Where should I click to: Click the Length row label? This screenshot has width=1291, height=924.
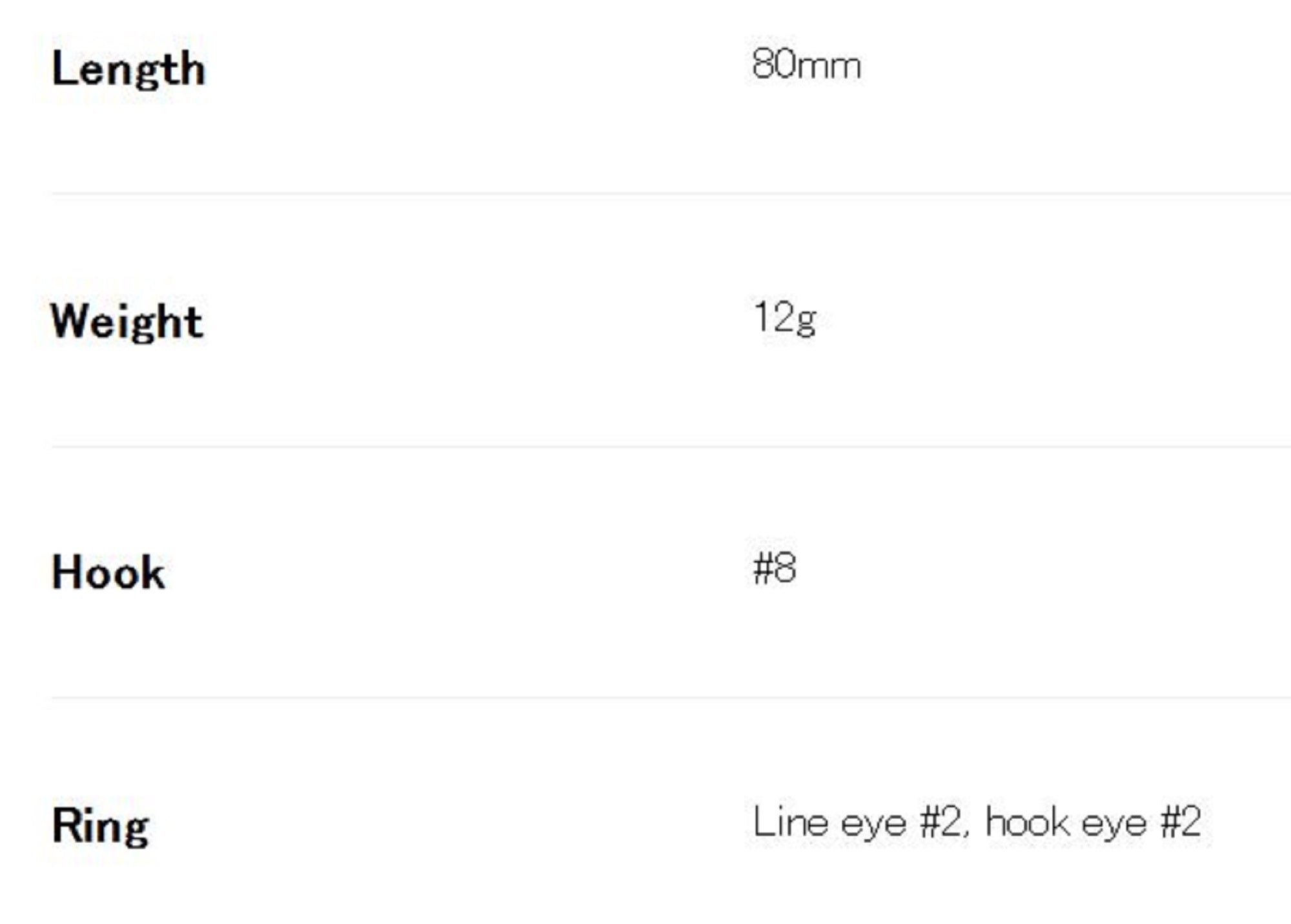[128, 69]
